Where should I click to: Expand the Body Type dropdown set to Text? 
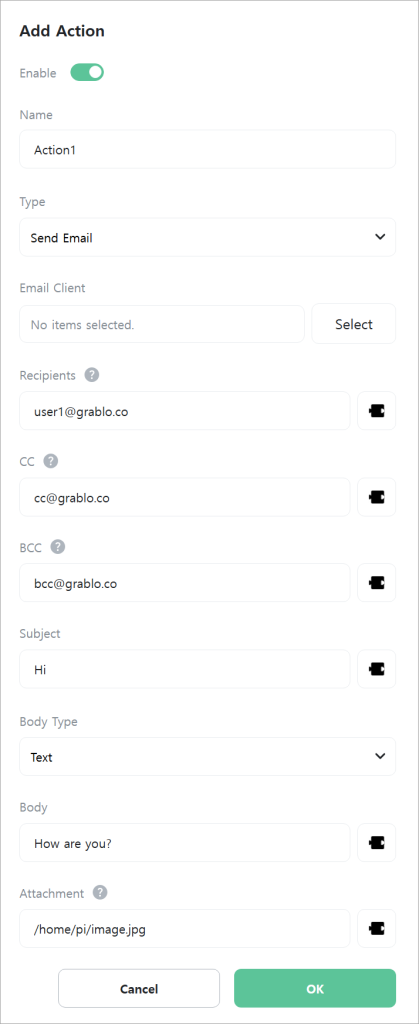coord(208,756)
